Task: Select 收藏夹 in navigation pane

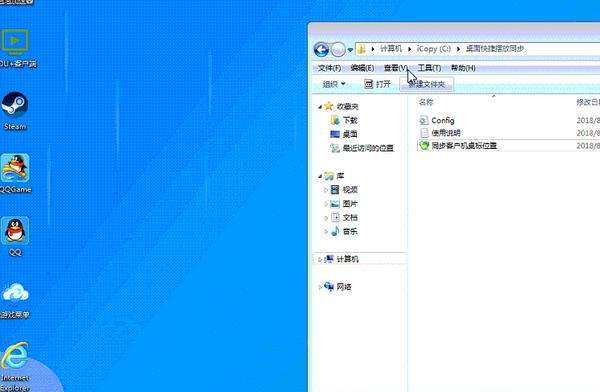Action: coord(347,106)
